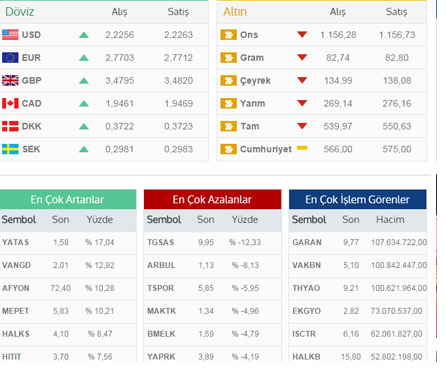
Task: Open the Cumhuriyet gold label
Action: click(266, 149)
